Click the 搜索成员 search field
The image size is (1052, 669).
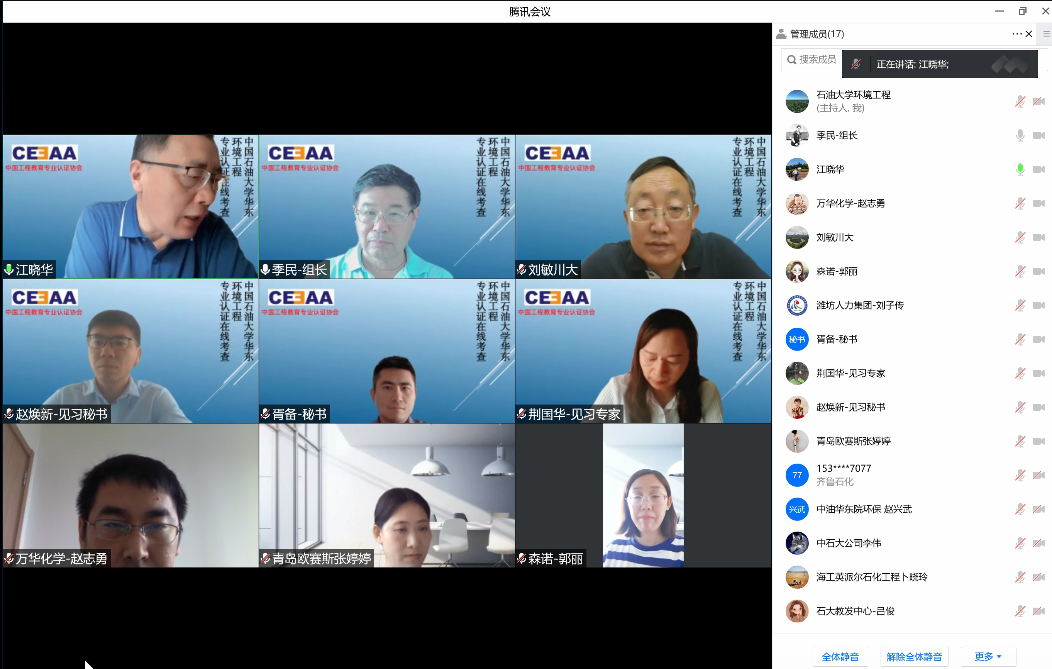click(x=811, y=60)
